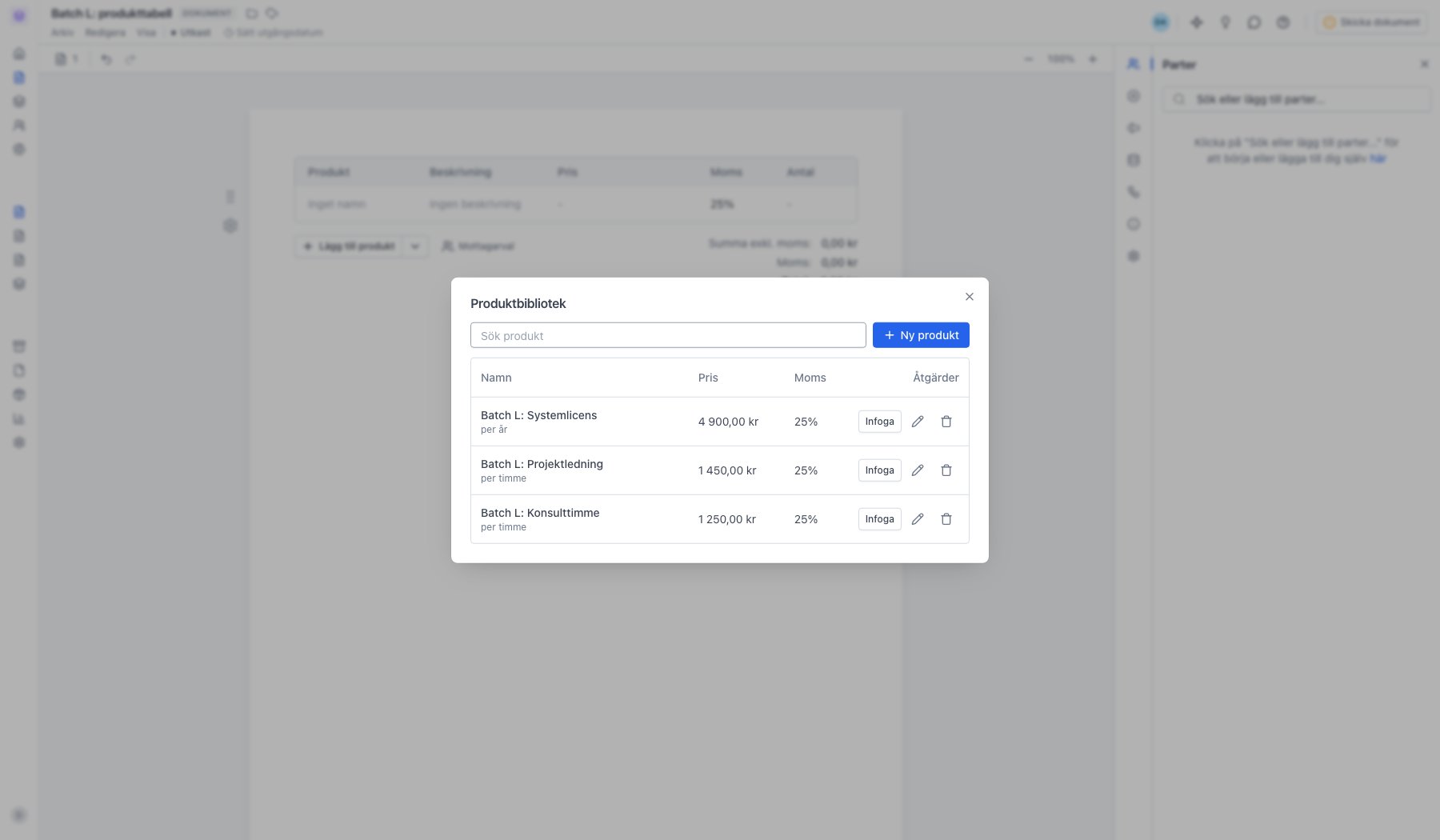This screenshot has height=840, width=1440.
Task: Delete Batch L: Konsulttimme using trash icon
Action: point(946,519)
